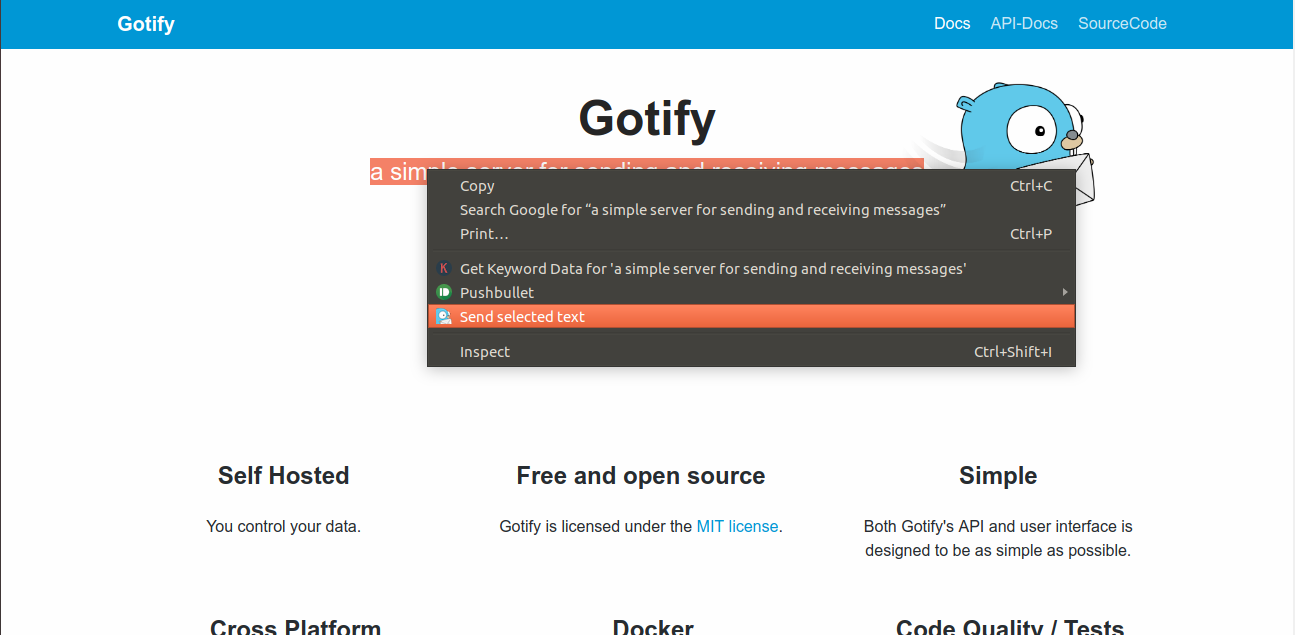1295x635 pixels.
Task: Click the Gotify brand link in navbar
Action: (x=146, y=23)
